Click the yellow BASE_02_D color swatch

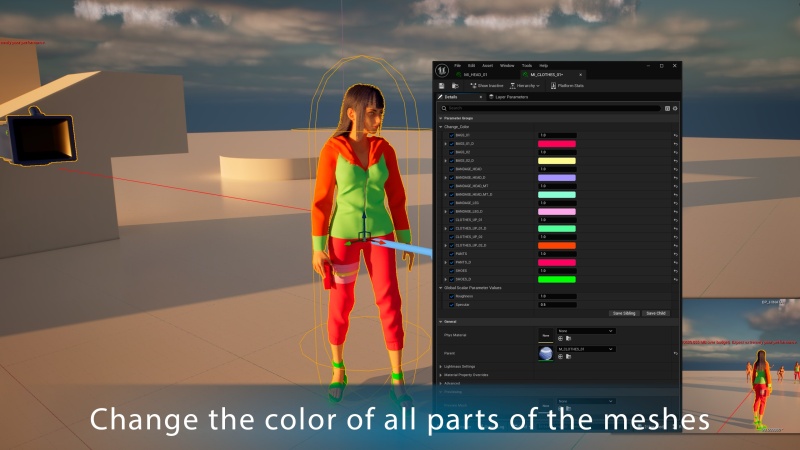(557, 161)
